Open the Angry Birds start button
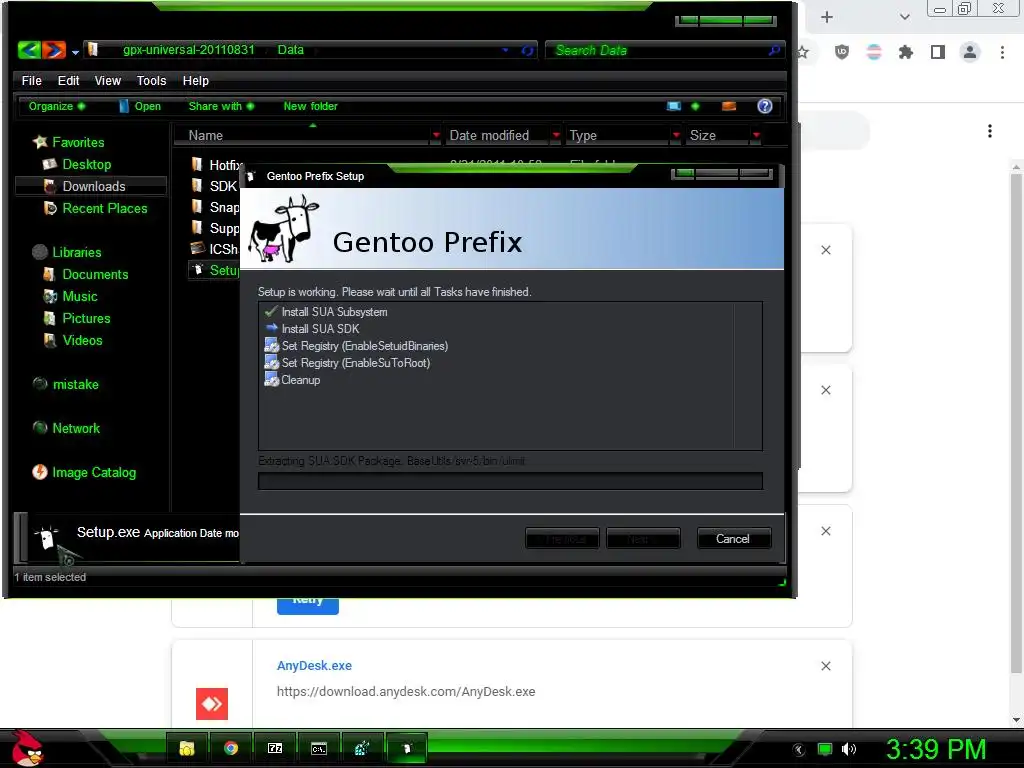The image size is (1024, 768). click(26, 748)
